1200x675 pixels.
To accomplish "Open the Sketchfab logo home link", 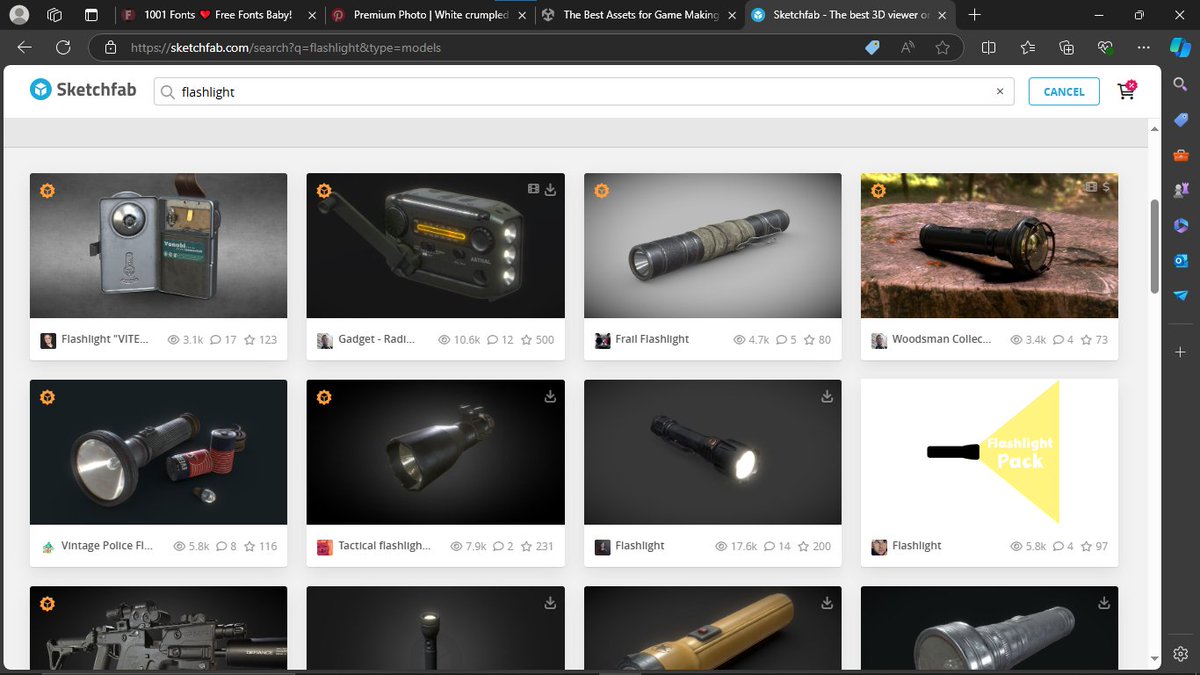I will pyautogui.click(x=82, y=91).
